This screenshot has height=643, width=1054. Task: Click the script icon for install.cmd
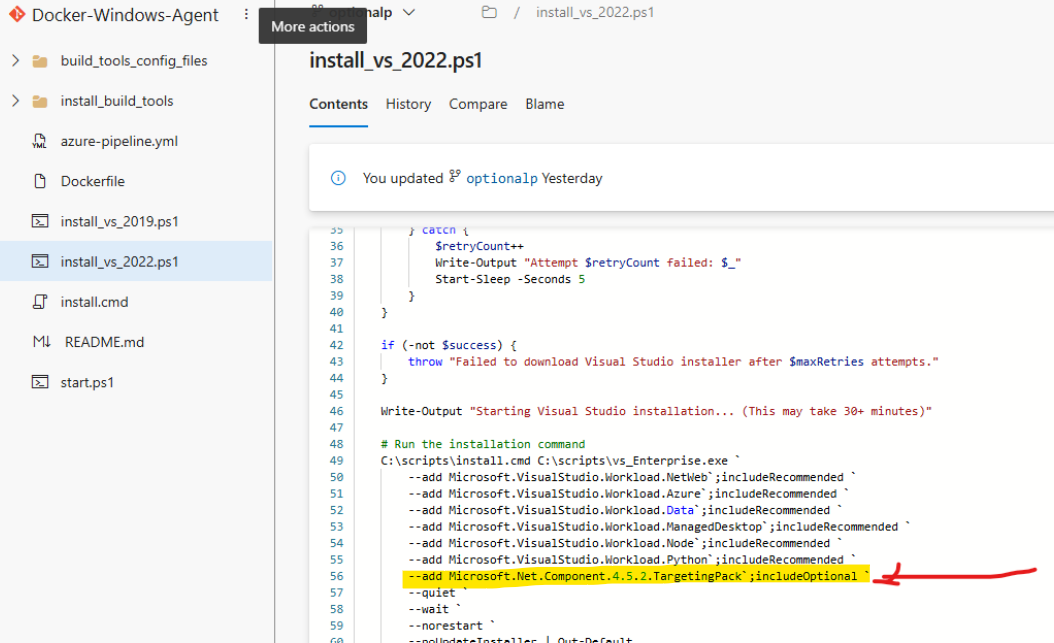pos(40,302)
